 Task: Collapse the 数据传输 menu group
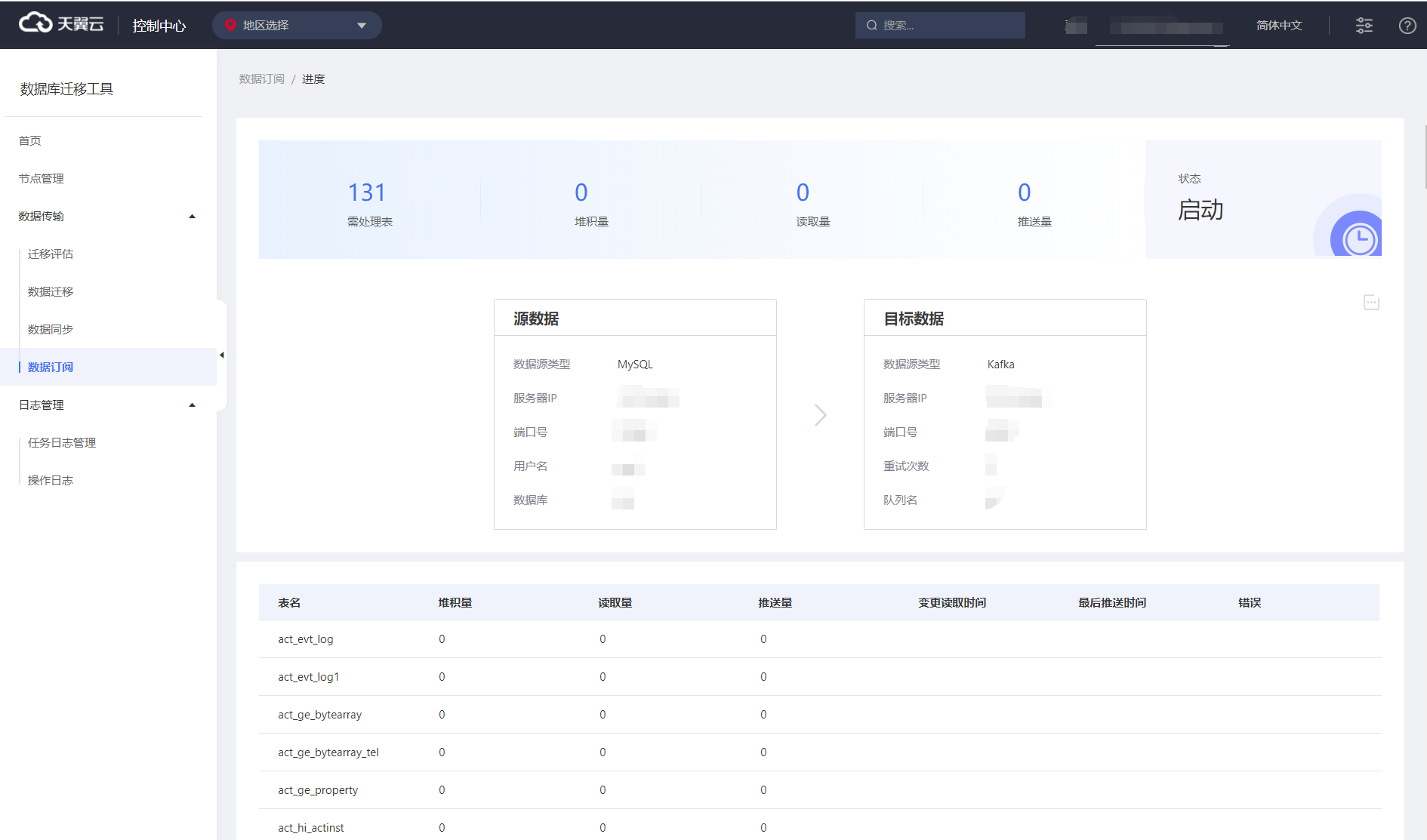[x=108, y=216]
